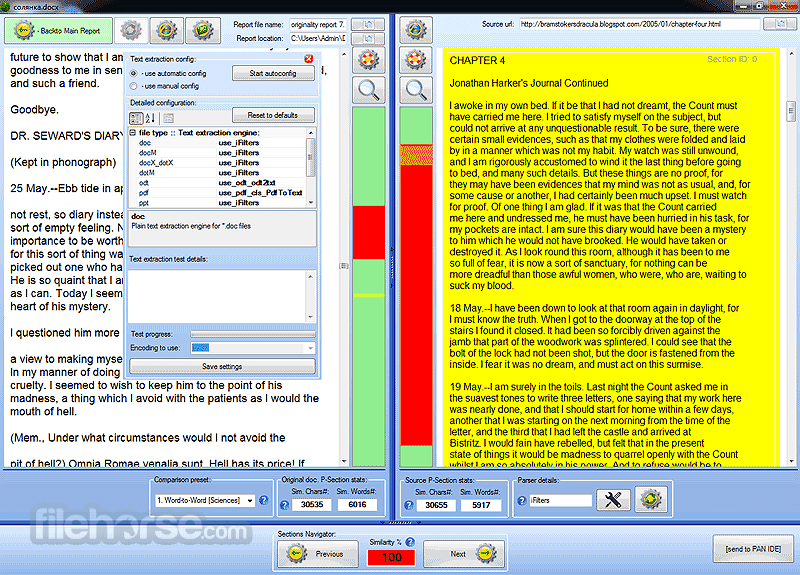The image size is (800, 575).
Task: Go to Previous section
Action: [x=318, y=554]
